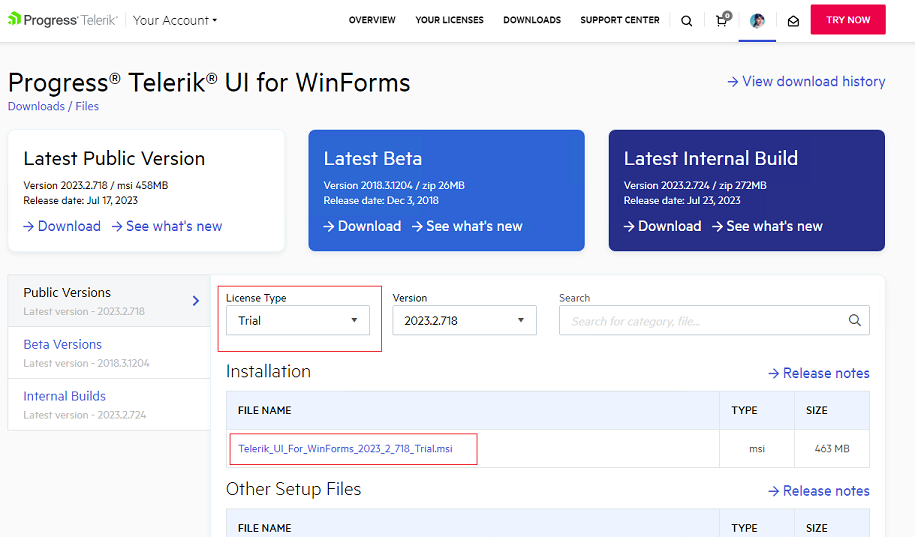See what's new for Latest Public Version
The image size is (915, 537).
pos(167,226)
